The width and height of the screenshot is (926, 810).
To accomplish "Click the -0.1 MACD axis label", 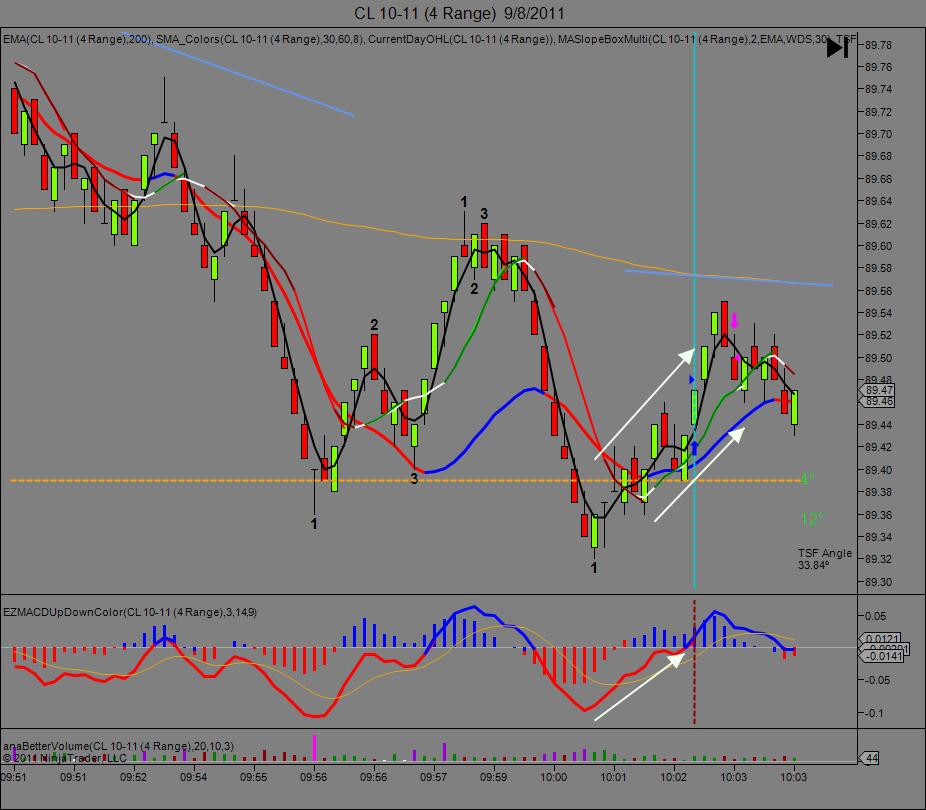I will tap(875, 713).
